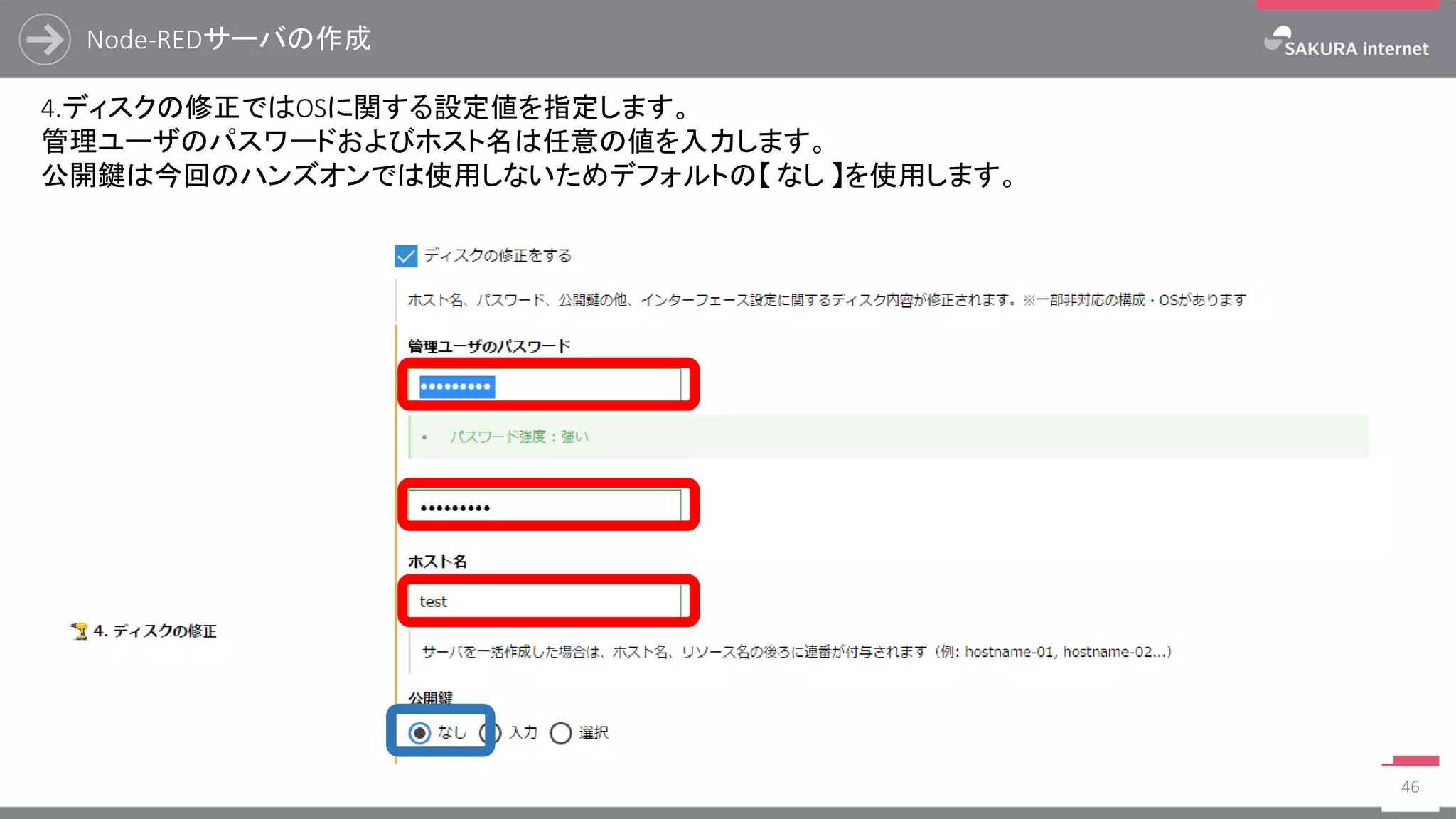1456x819 pixels.
Task: Click the hostname-01, hostname-02 example note
Action: (797, 652)
